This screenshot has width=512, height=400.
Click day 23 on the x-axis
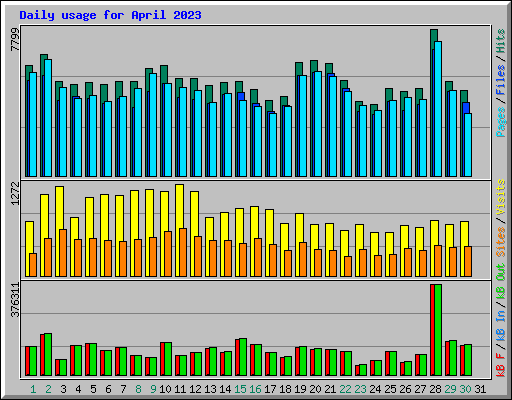(x=360, y=389)
